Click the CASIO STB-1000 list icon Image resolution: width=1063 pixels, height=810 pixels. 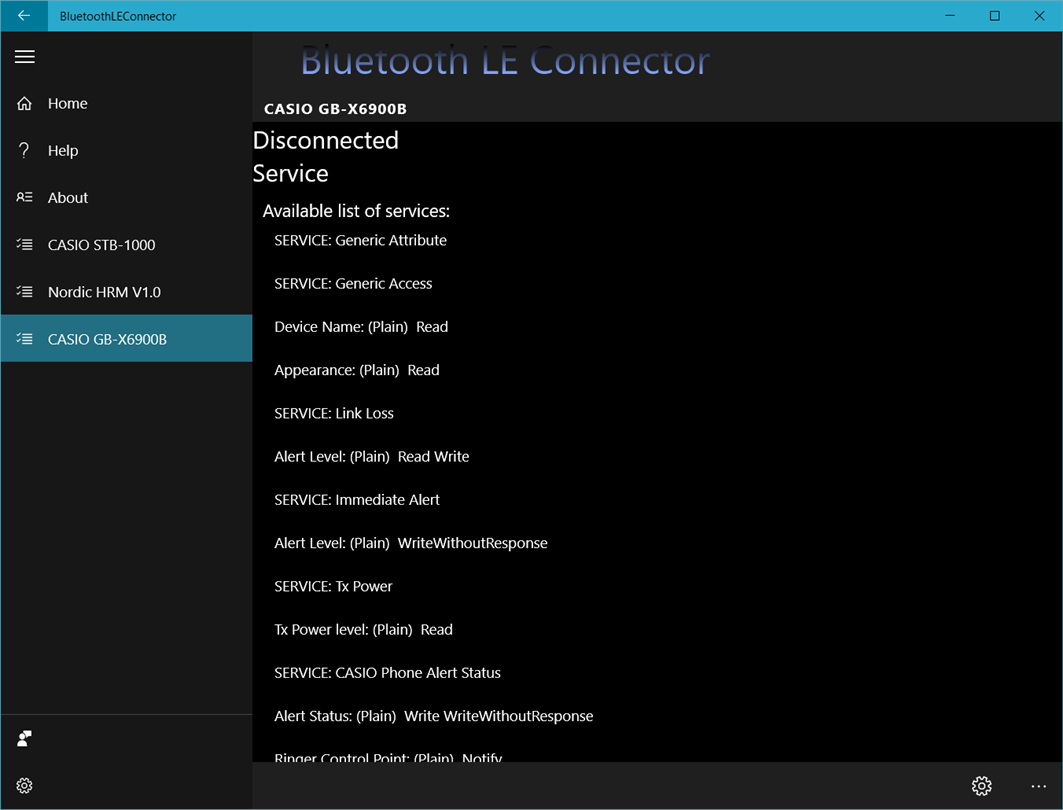click(x=24, y=245)
